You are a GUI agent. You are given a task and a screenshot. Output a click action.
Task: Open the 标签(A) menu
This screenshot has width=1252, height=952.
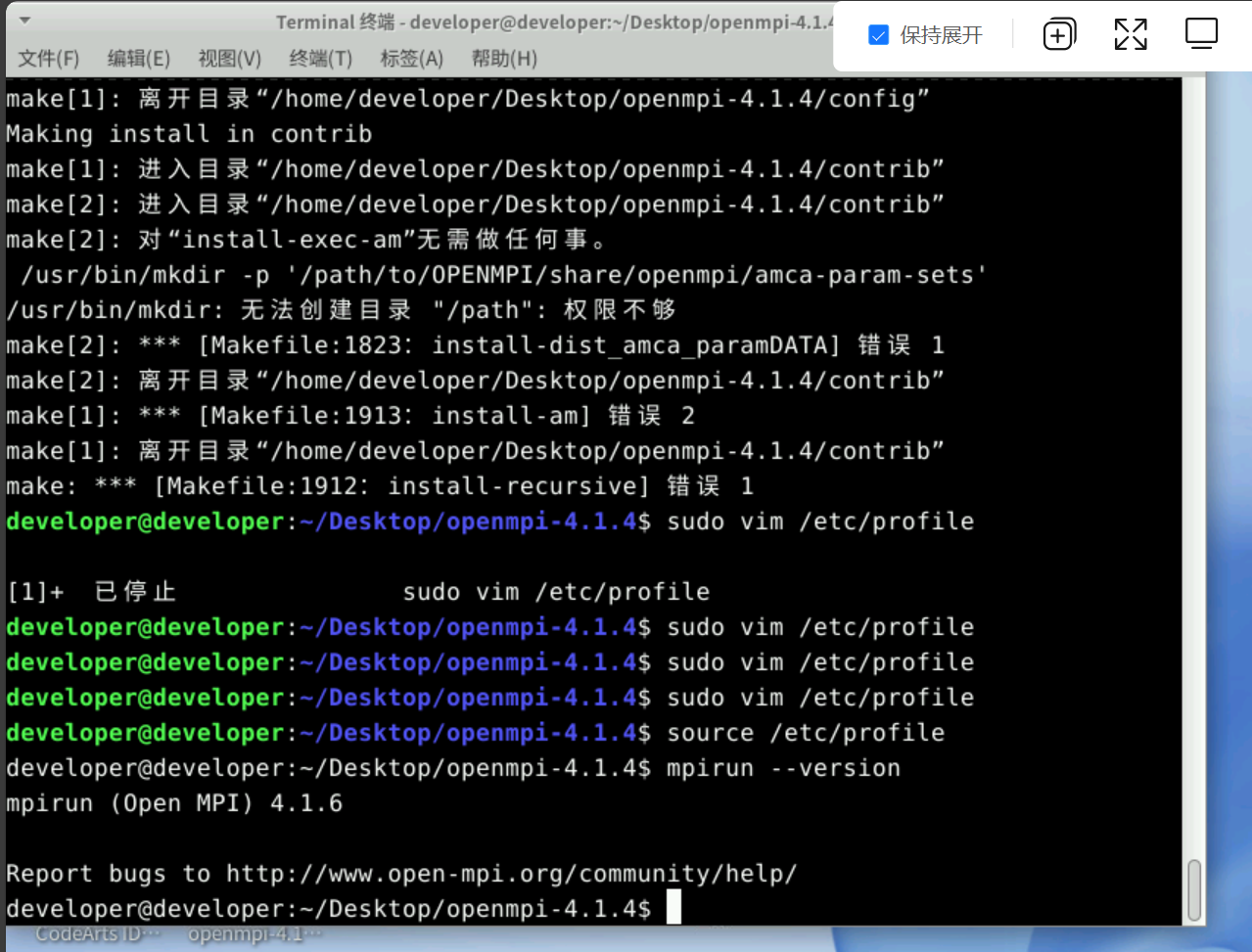pos(412,59)
